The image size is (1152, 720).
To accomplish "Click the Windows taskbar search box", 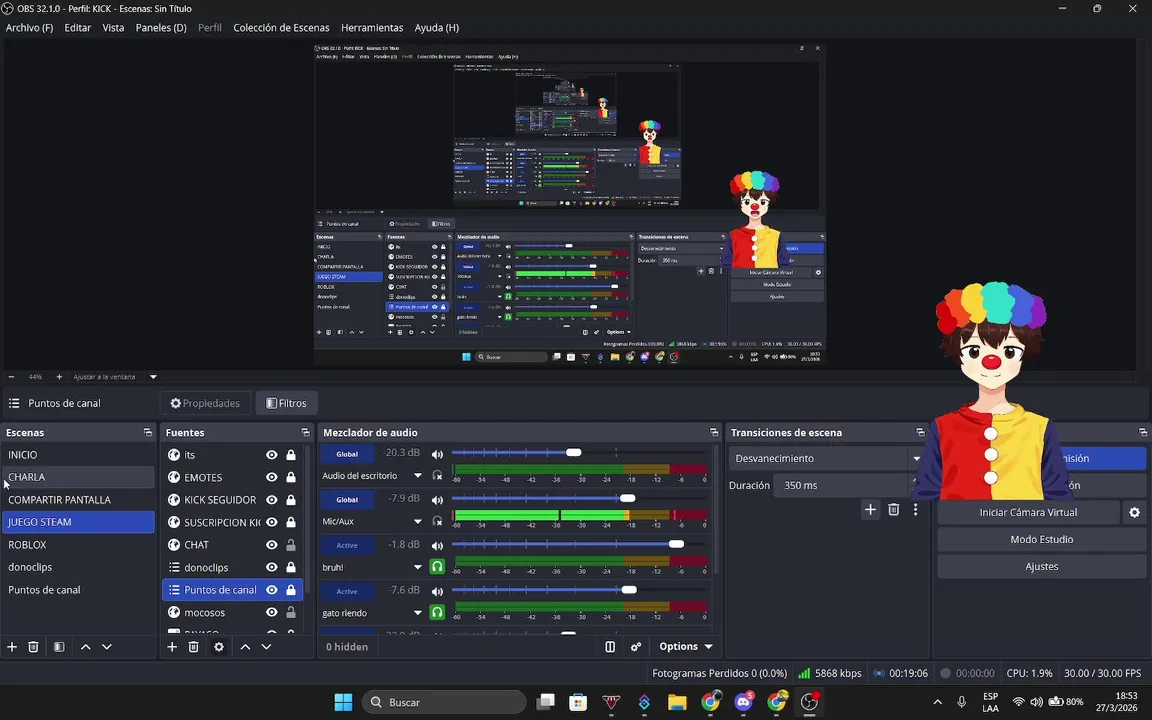I will (444, 702).
